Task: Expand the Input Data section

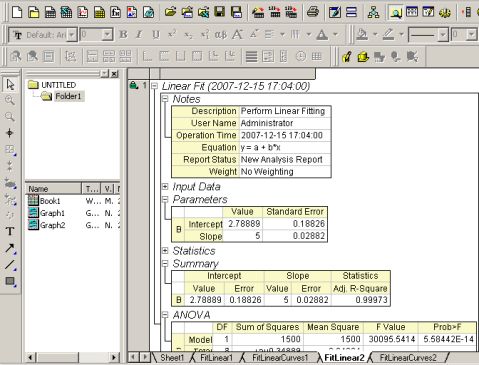Action: [x=165, y=186]
